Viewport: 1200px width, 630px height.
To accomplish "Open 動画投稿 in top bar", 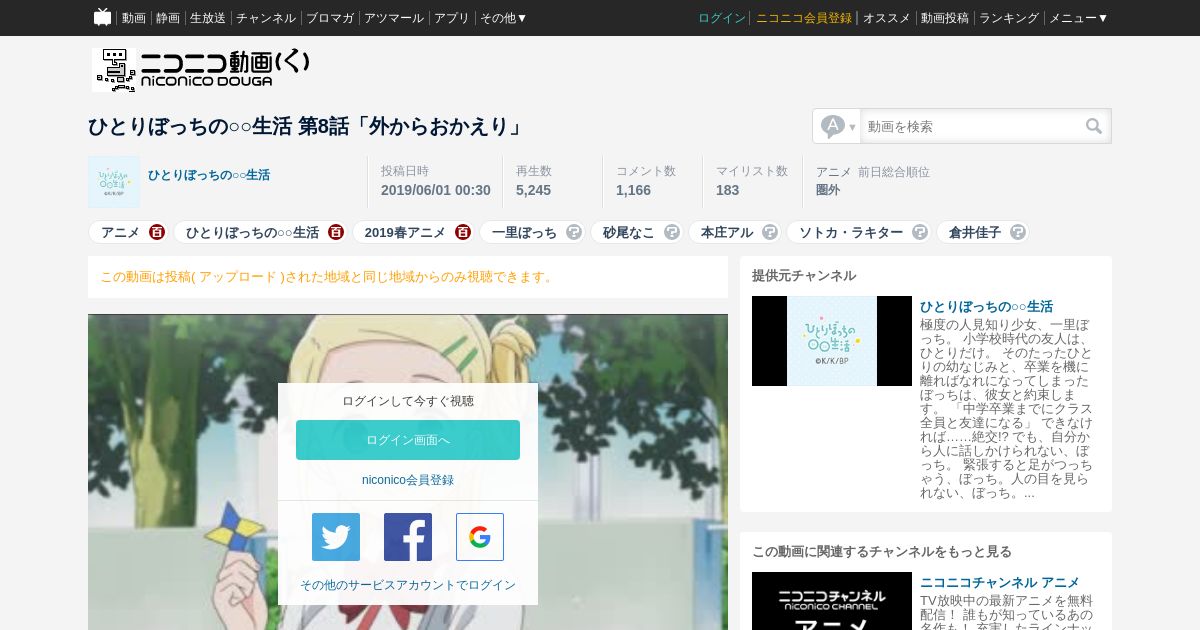I will 945,18.
